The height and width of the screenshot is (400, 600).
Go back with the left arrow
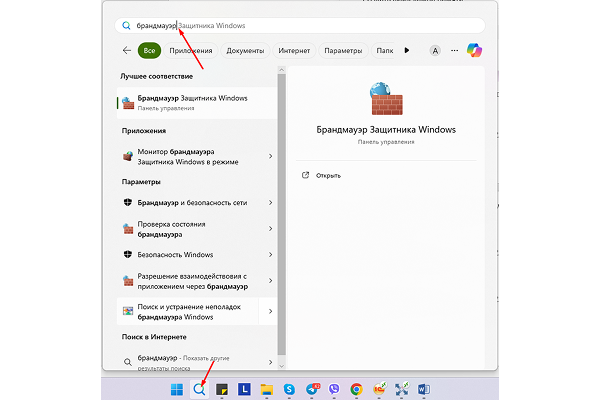[127, 51]
